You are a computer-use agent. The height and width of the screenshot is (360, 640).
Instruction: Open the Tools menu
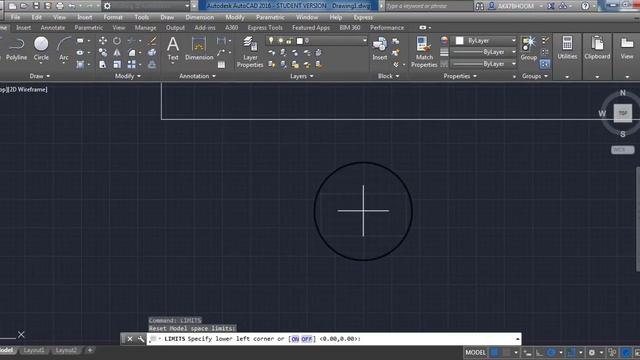click(142, 17)
